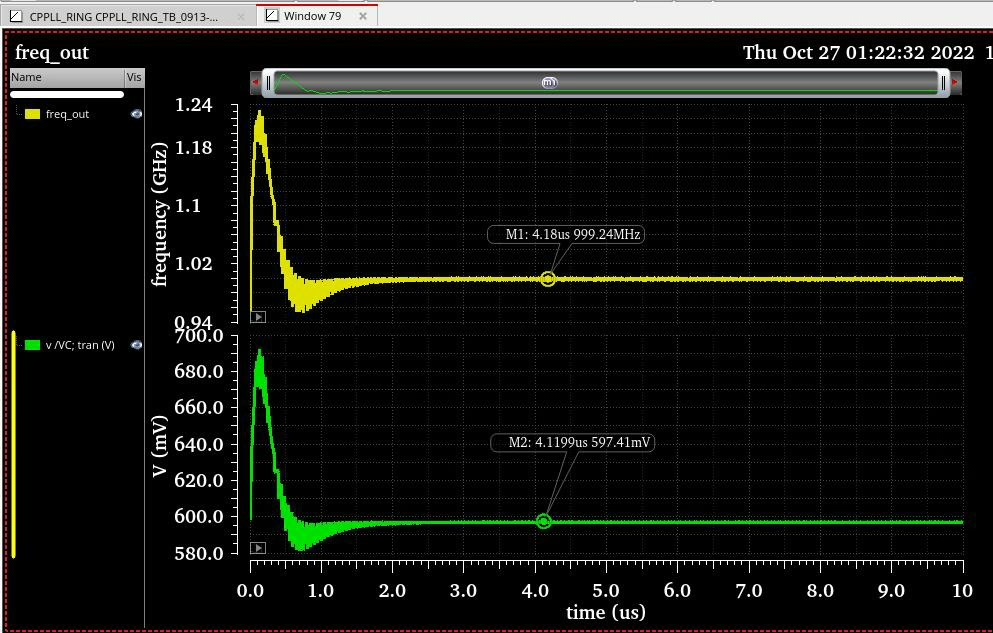The height and width of the screenshot is (633, 993).
Task: Click the 10 tick on the time axis
Action: tap(962, 591)
